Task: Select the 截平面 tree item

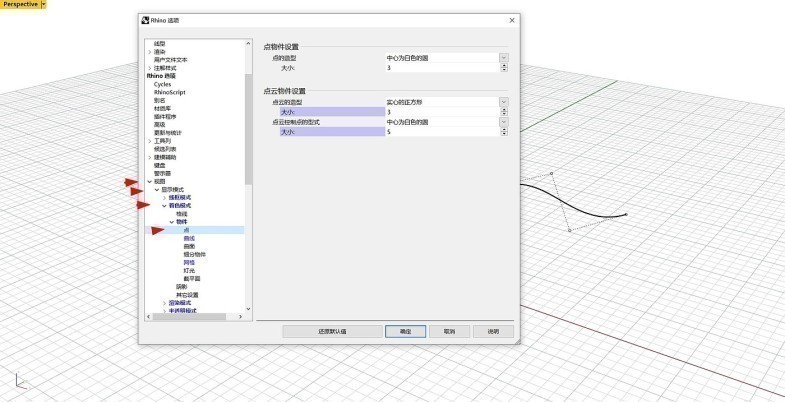Action: click(x=192, y=278)
